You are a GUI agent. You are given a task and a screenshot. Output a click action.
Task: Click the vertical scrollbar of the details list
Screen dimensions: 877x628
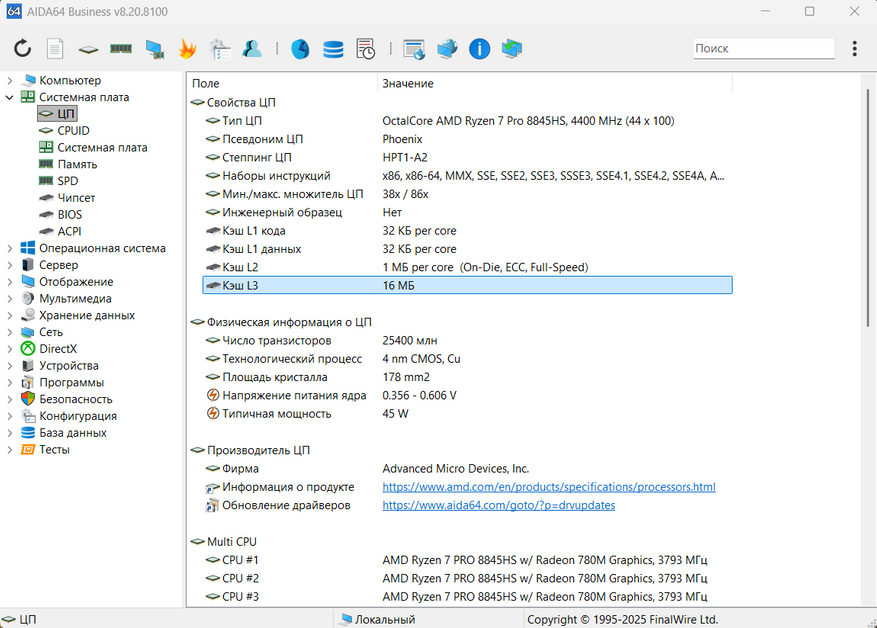(868, 208)
